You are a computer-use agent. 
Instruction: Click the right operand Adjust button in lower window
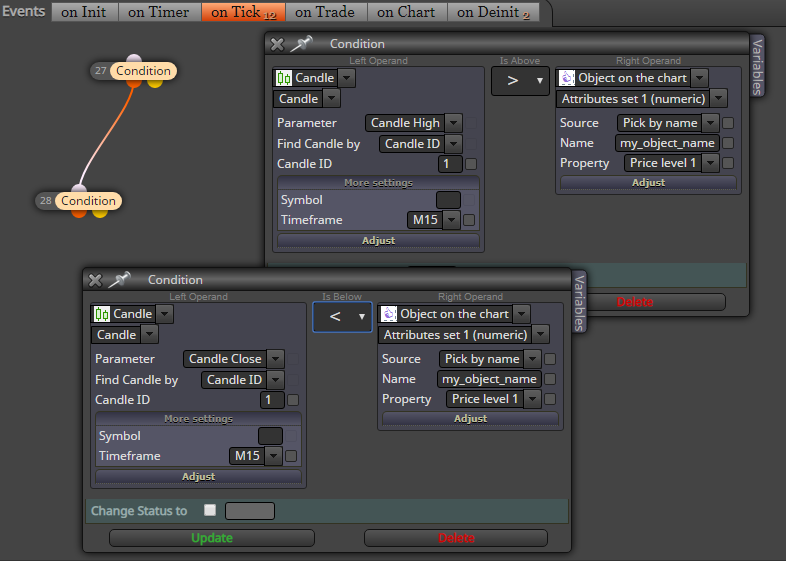[x=470, y=419]
